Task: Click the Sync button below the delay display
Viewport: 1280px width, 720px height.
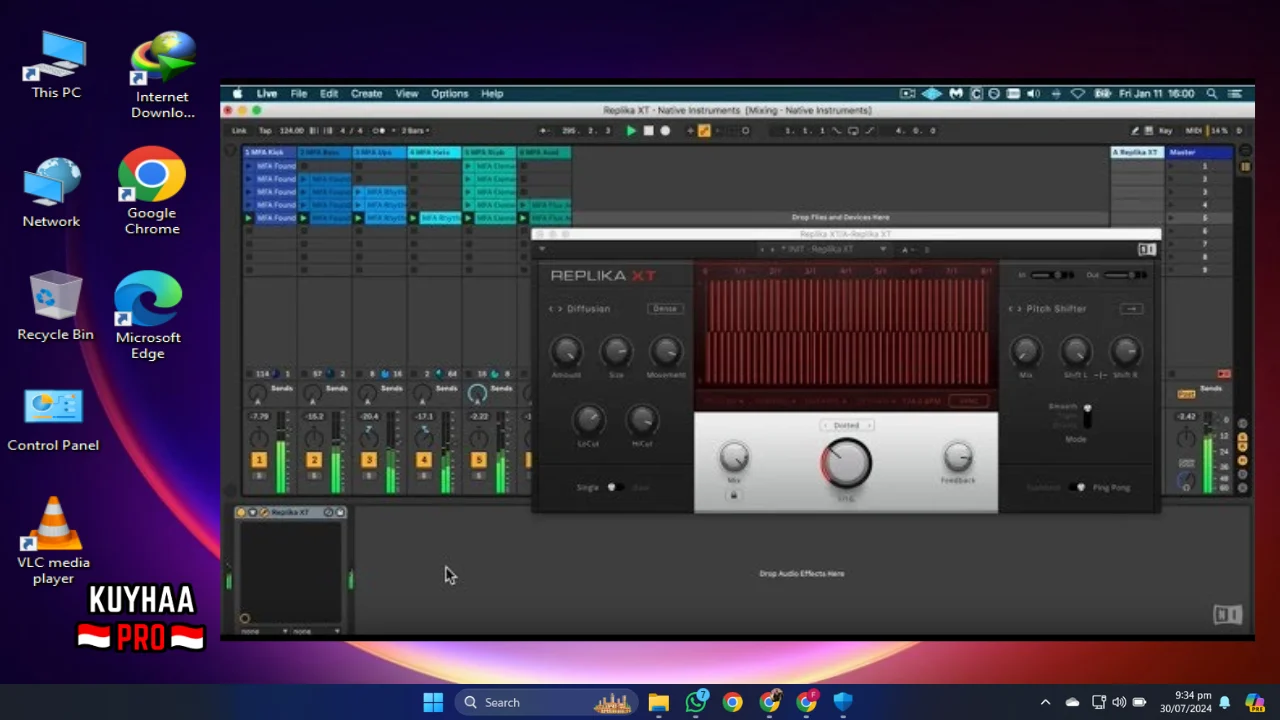Action: click(968, 401)
